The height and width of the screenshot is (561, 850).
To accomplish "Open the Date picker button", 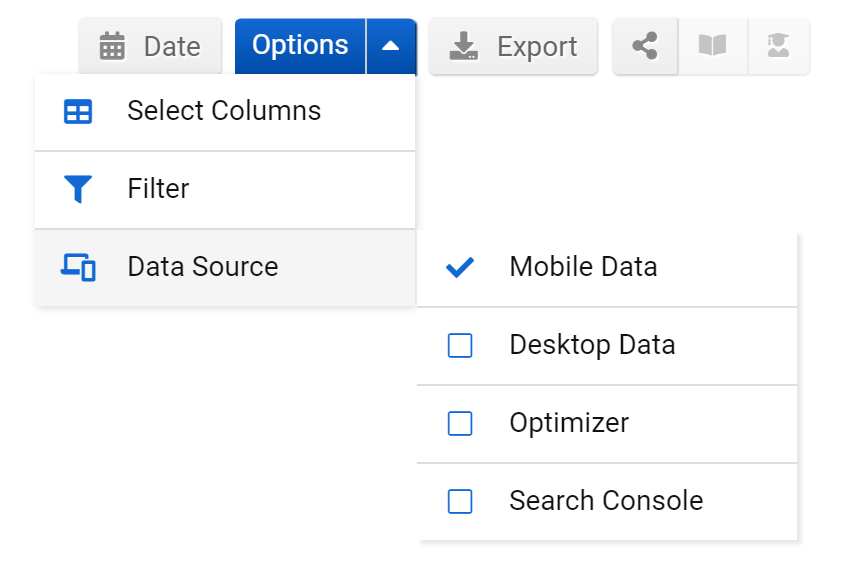I will click(150, 46).
